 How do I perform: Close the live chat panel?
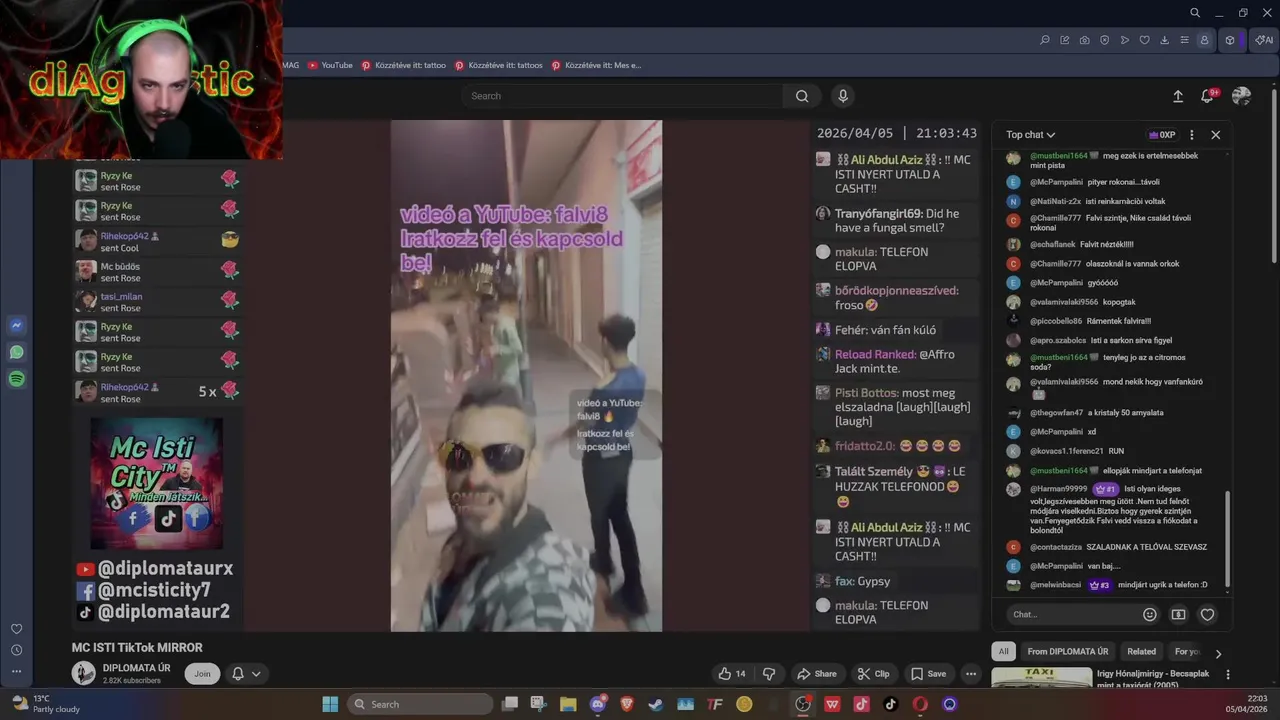1216,135
